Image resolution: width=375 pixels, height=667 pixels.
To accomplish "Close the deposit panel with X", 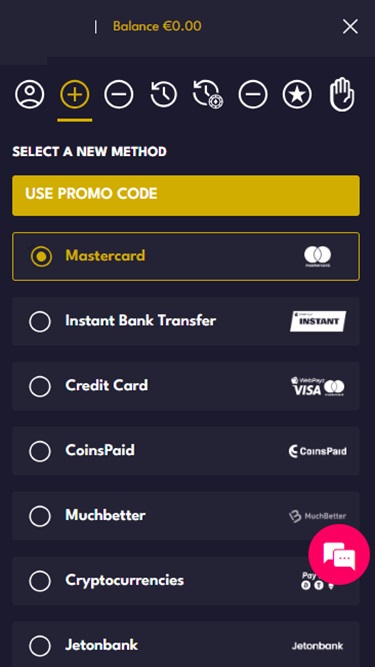I will click(x=350, y=27).
